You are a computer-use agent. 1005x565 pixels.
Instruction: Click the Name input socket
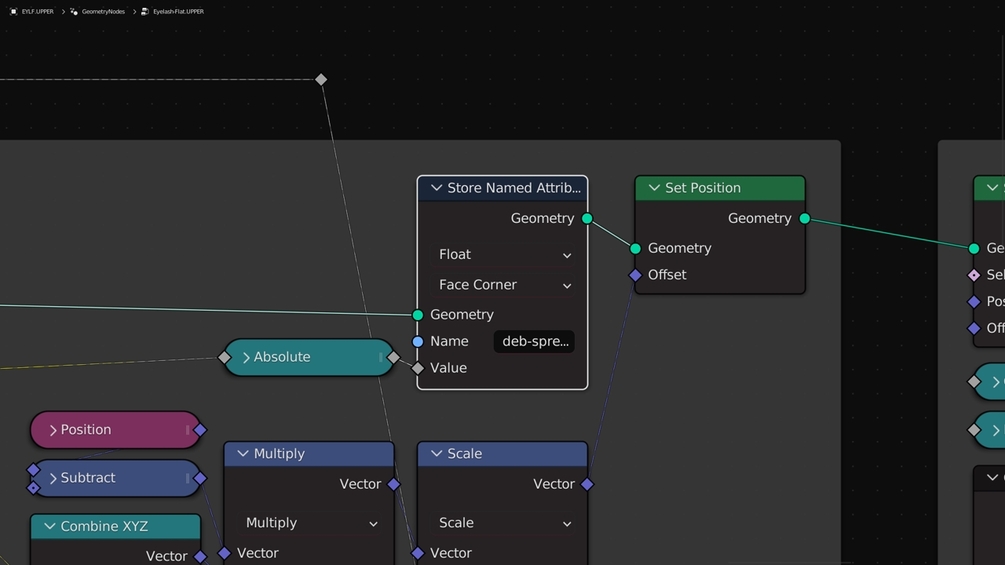click(418, 341)
